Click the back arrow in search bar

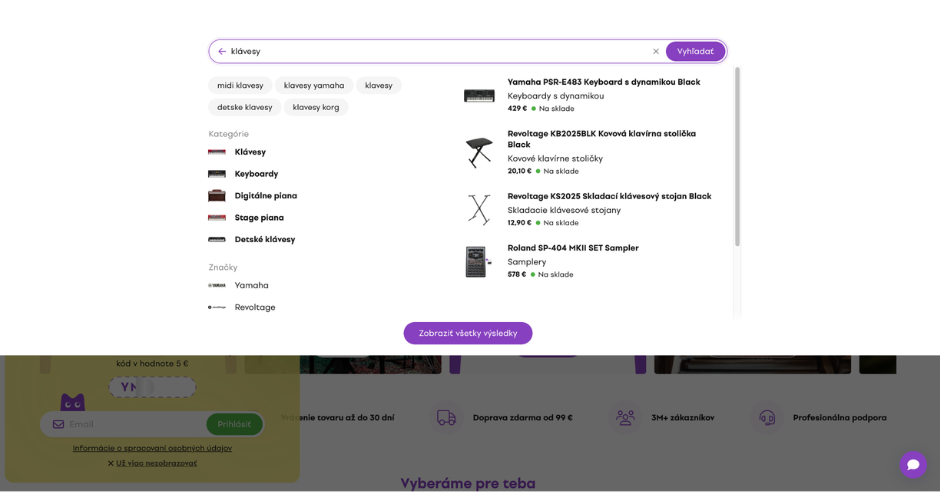(x=222, y=51)
